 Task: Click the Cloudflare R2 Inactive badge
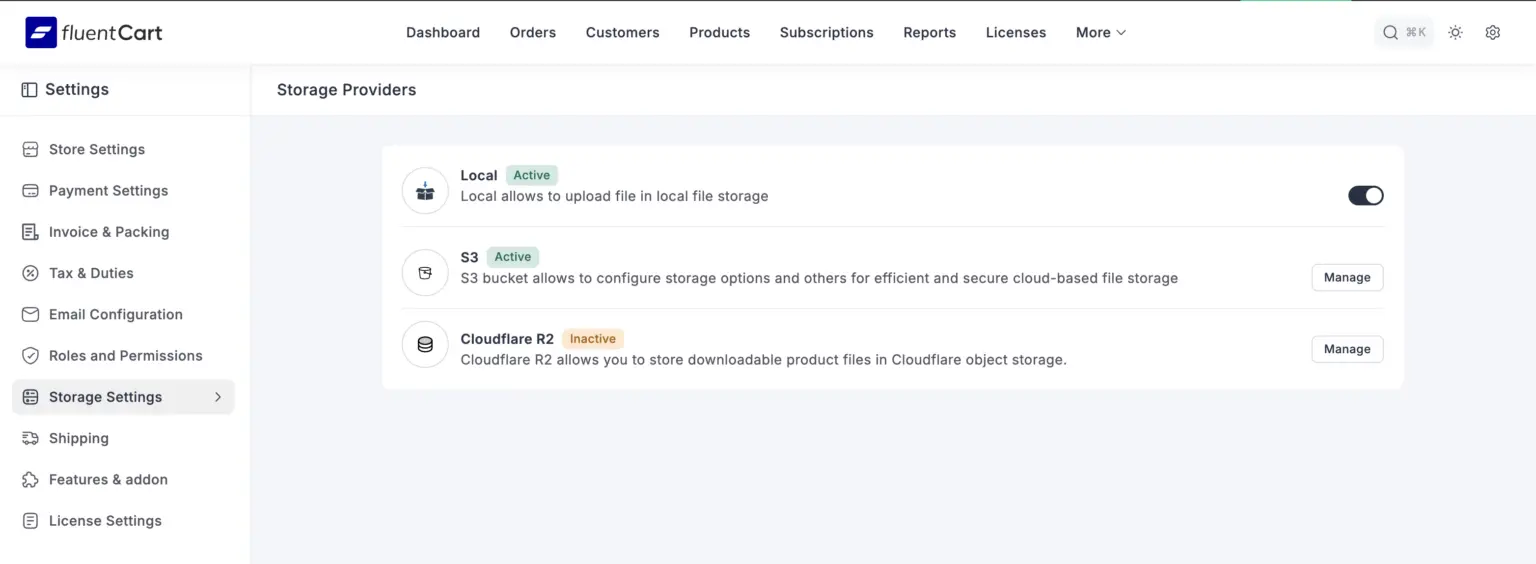coord(593,339)
